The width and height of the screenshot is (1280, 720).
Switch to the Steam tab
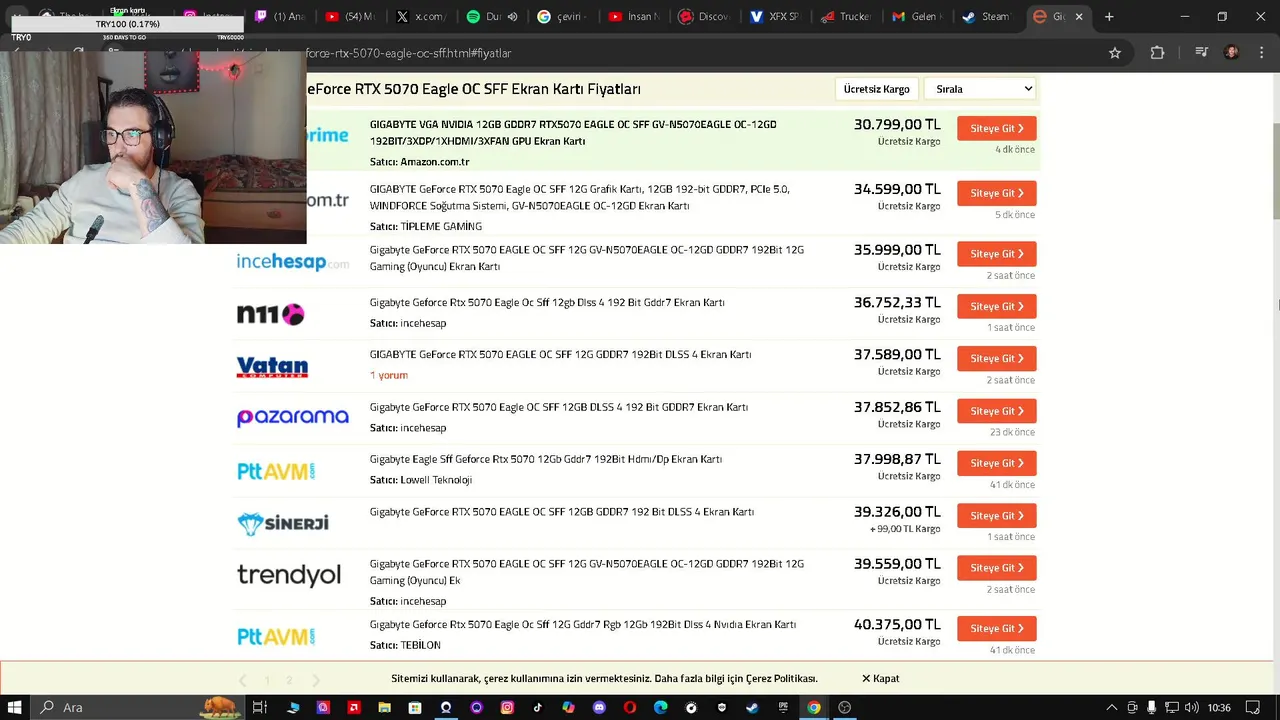tap(986, 16)
